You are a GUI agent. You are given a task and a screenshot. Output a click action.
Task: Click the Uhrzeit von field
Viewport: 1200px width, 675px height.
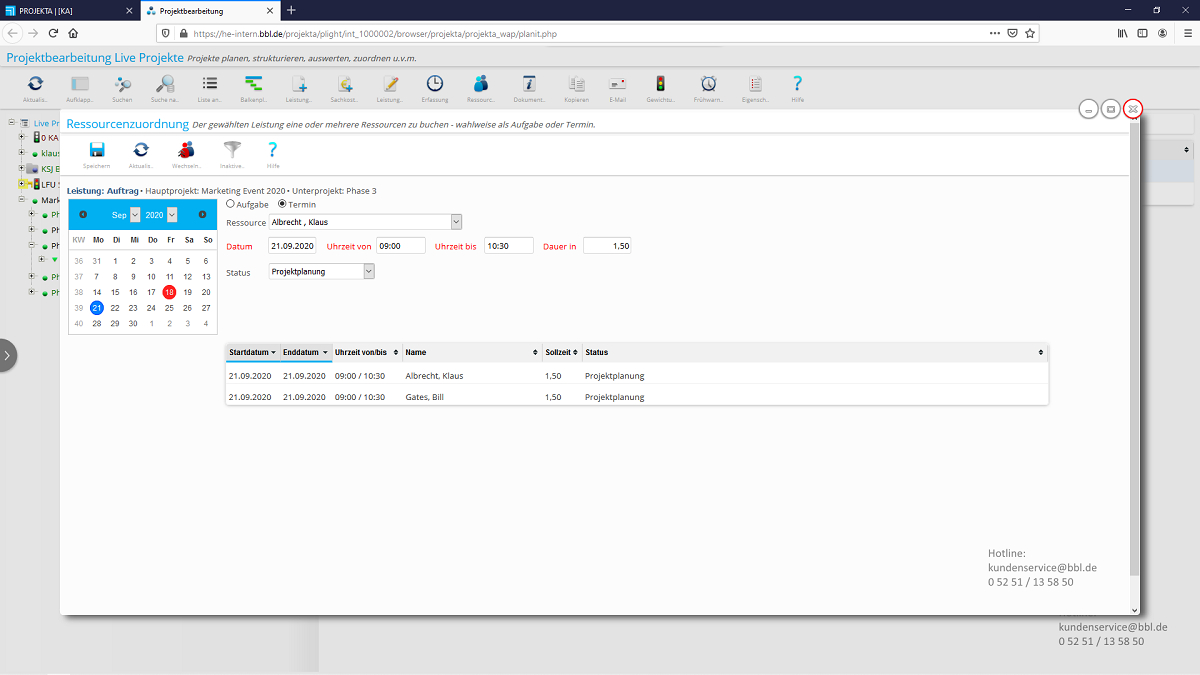pyautogui.click(x=401, y=246)
